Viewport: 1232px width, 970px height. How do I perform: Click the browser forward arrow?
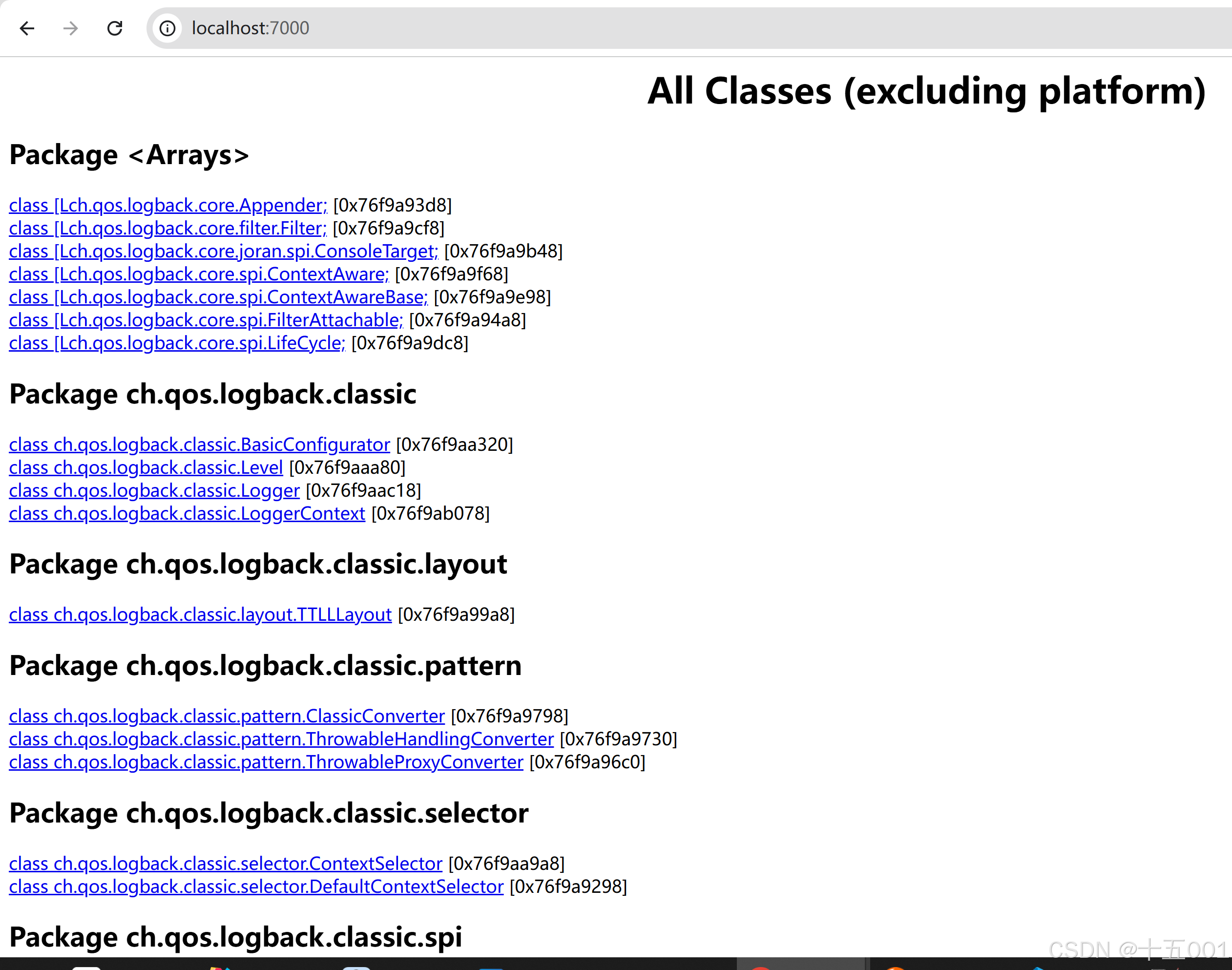(70, 28)
